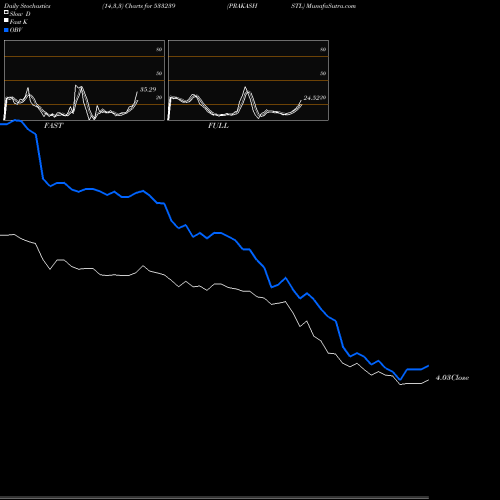Click the FAST label below the chart
The width and height of the screenshot is (500, 500).
click(53, 126)
